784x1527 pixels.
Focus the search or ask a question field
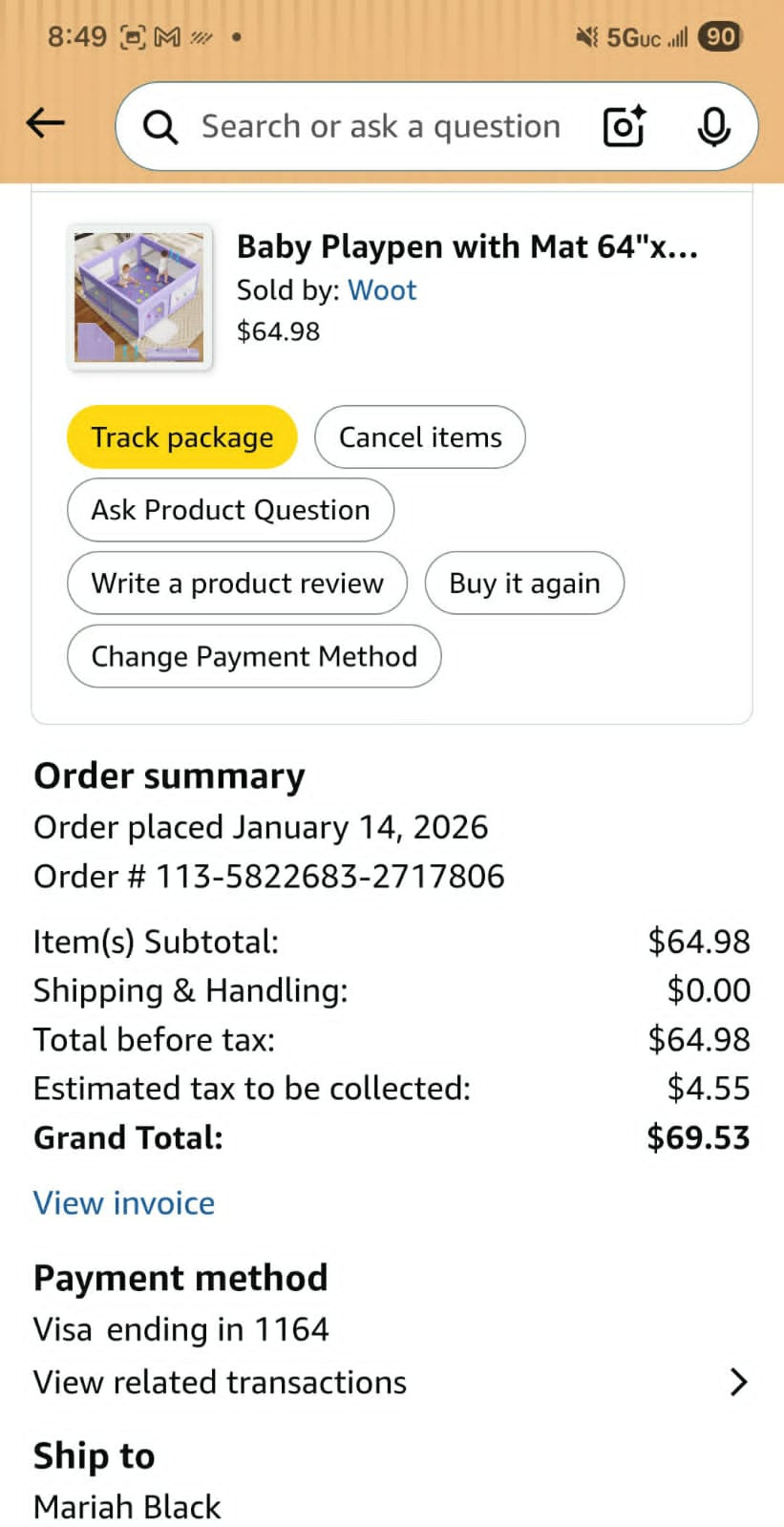pos(380,126)
